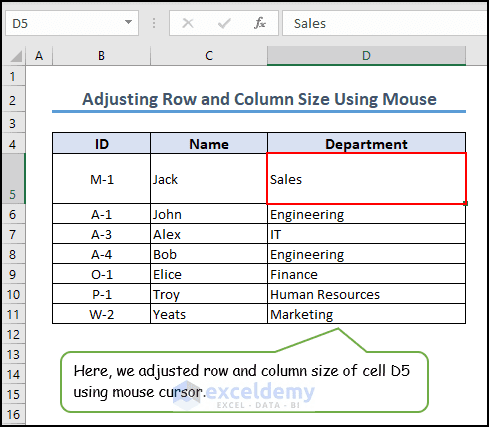489x427 pixels.
Task: Select cell containing Finance
Action: (366, 274)
